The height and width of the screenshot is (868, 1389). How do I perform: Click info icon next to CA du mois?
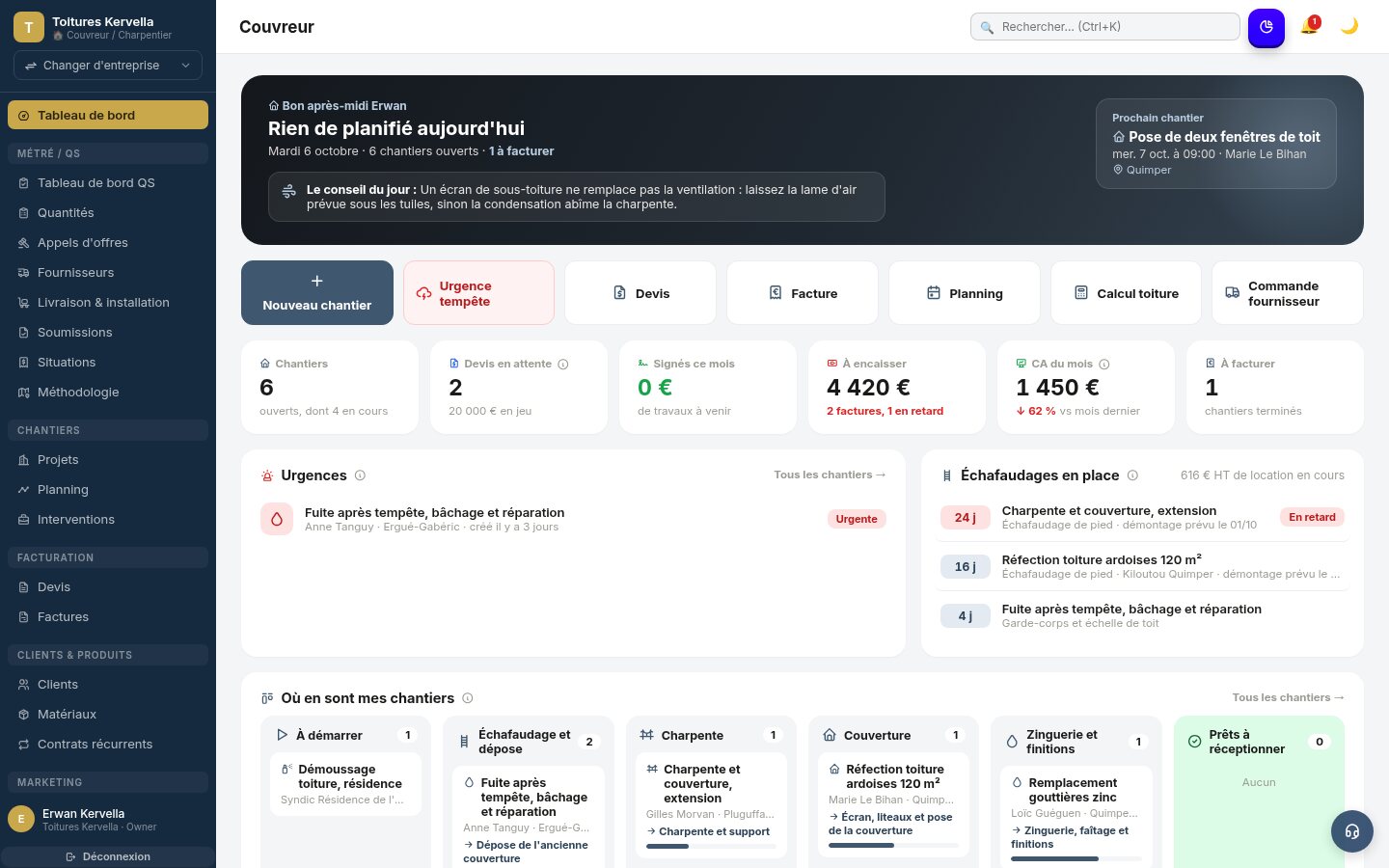tap(1104, 365)
